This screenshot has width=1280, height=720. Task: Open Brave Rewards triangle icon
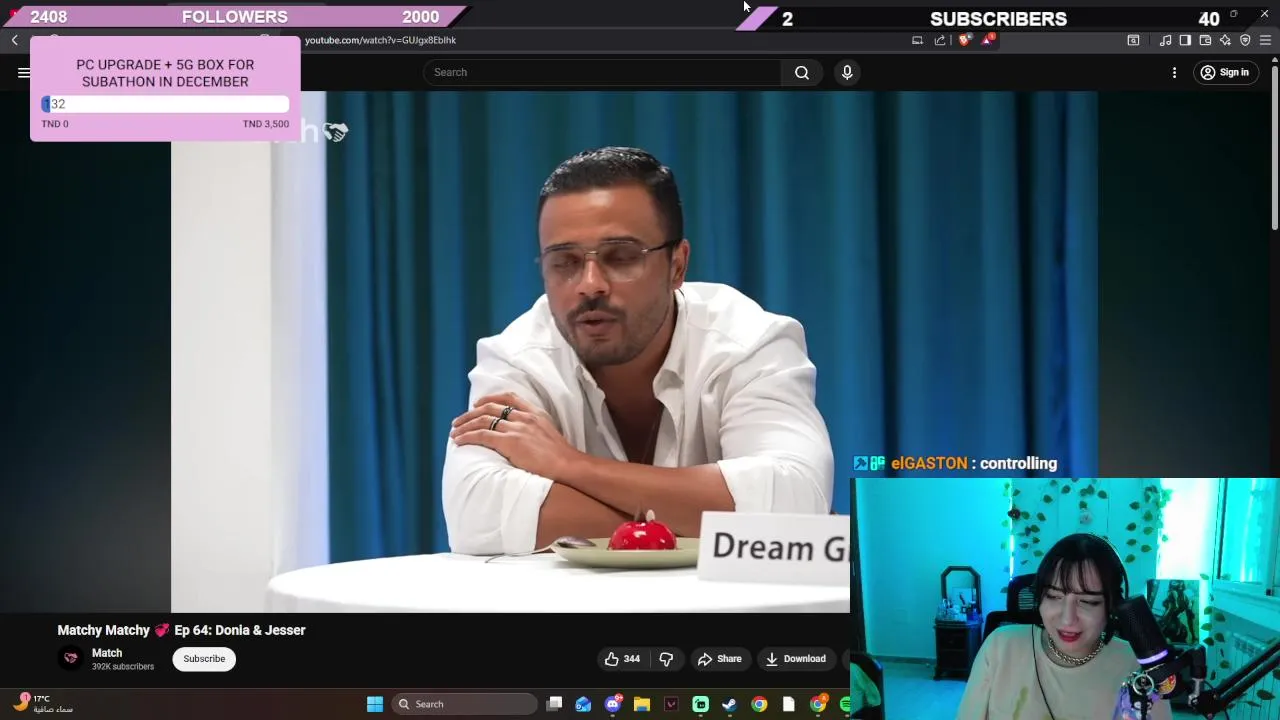pyautogui.click(x=988, y=40)
